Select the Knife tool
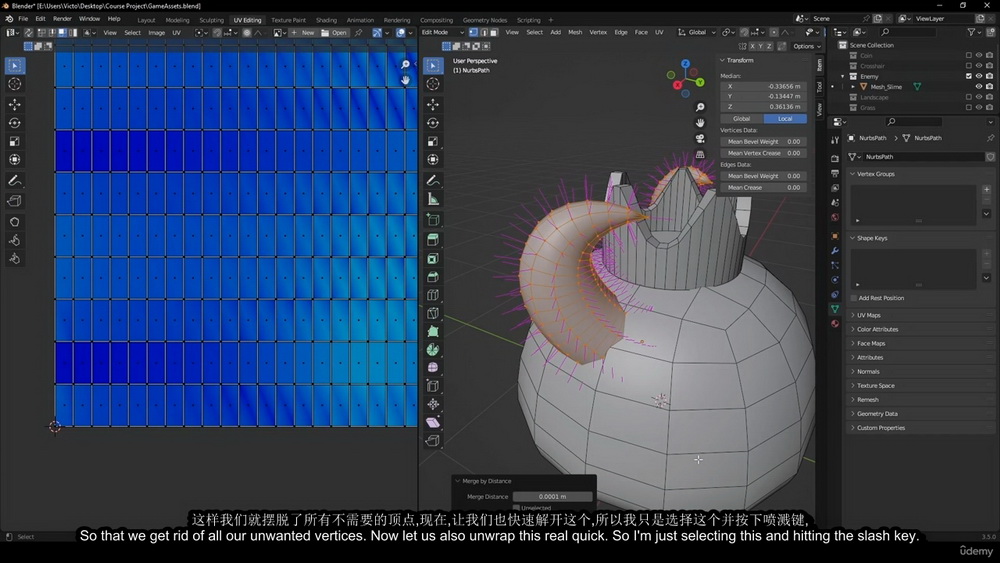1000x563 pixels. click(433, 313)
